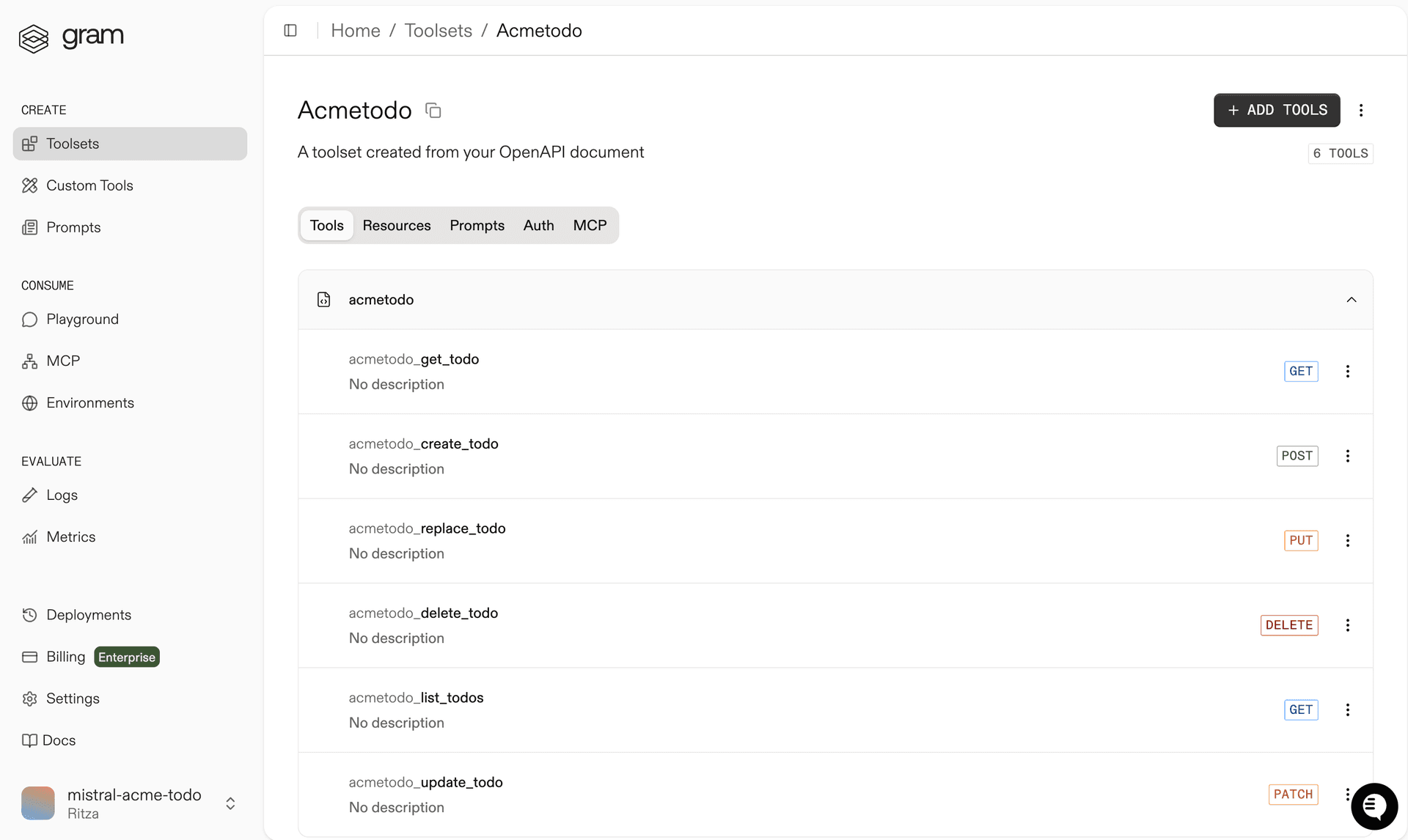Switch to the Resources tab
The image size is (1408, 840).
tap(397, 225)
